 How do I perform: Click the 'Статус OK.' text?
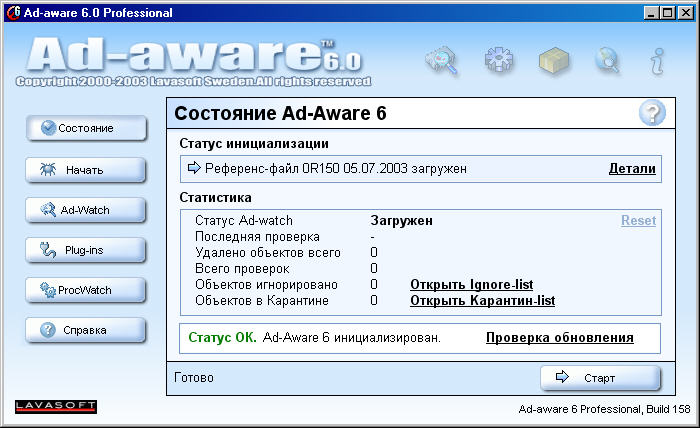222,337
